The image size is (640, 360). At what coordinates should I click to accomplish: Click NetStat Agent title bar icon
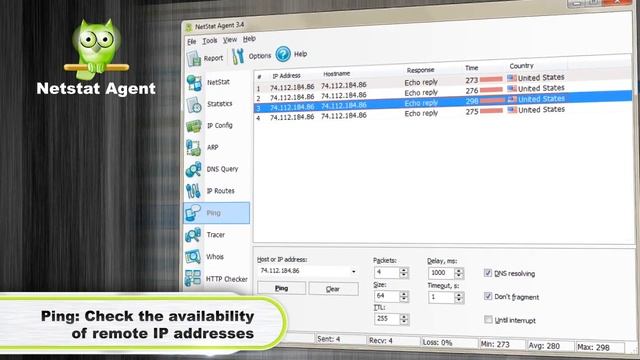pos(189,28)
